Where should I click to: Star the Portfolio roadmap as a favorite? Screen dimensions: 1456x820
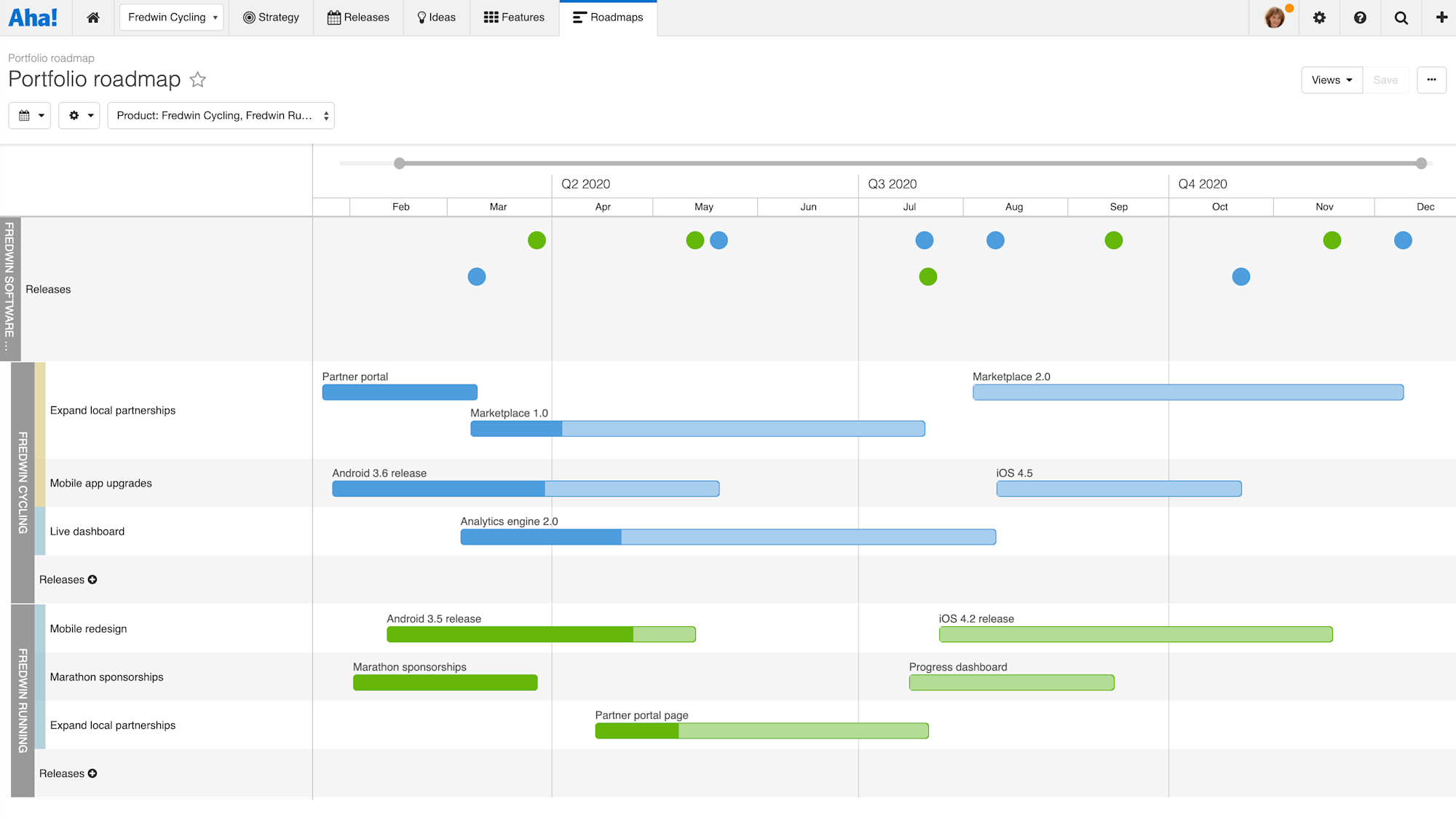tap(197, 79)
